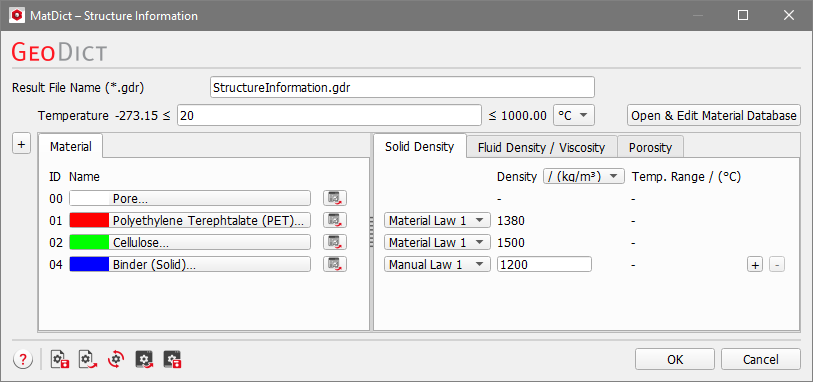Switch to Porosity tab
Screen dimensions: 813x382
[x=650, y=148]
